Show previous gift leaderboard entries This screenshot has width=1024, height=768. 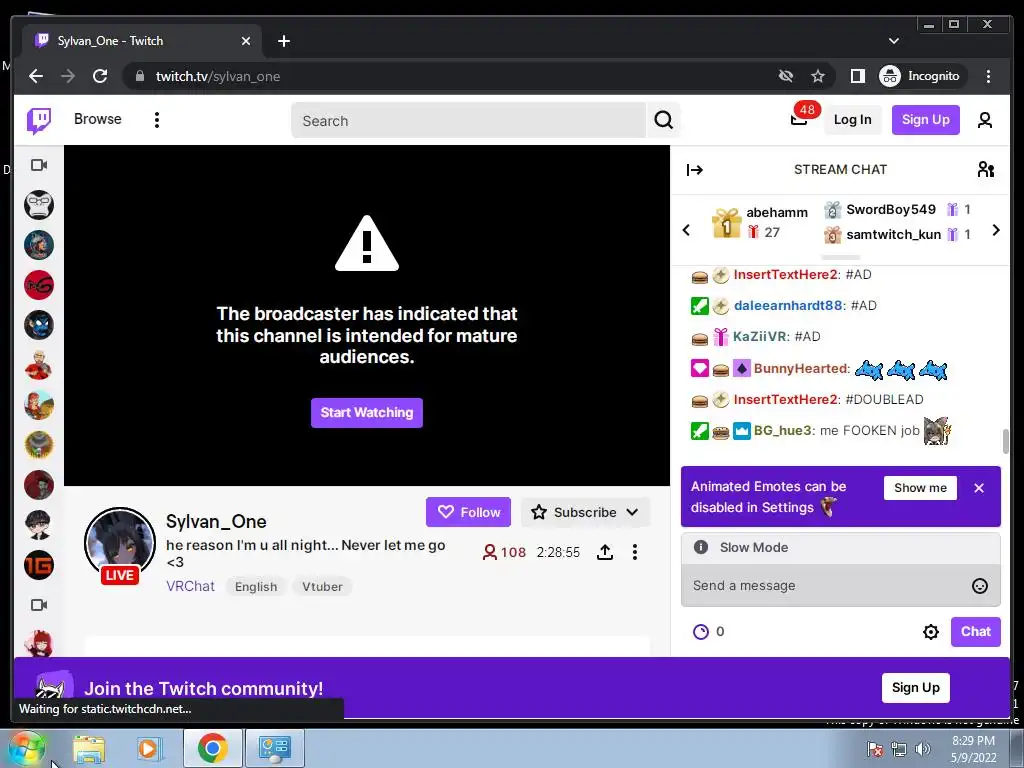pos(686,230)
